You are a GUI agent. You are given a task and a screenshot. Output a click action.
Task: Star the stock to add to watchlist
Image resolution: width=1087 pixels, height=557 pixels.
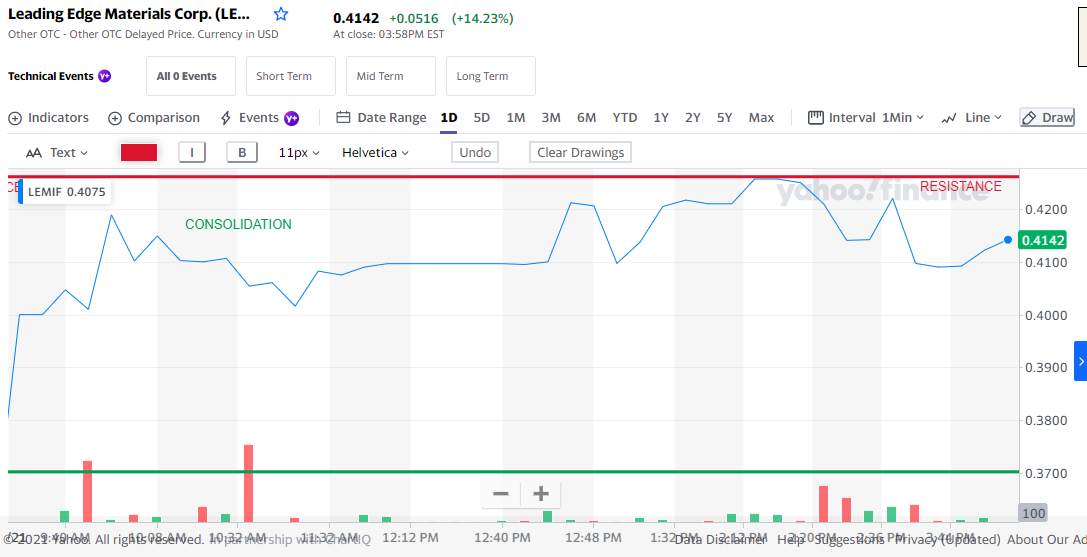(281, 15)
